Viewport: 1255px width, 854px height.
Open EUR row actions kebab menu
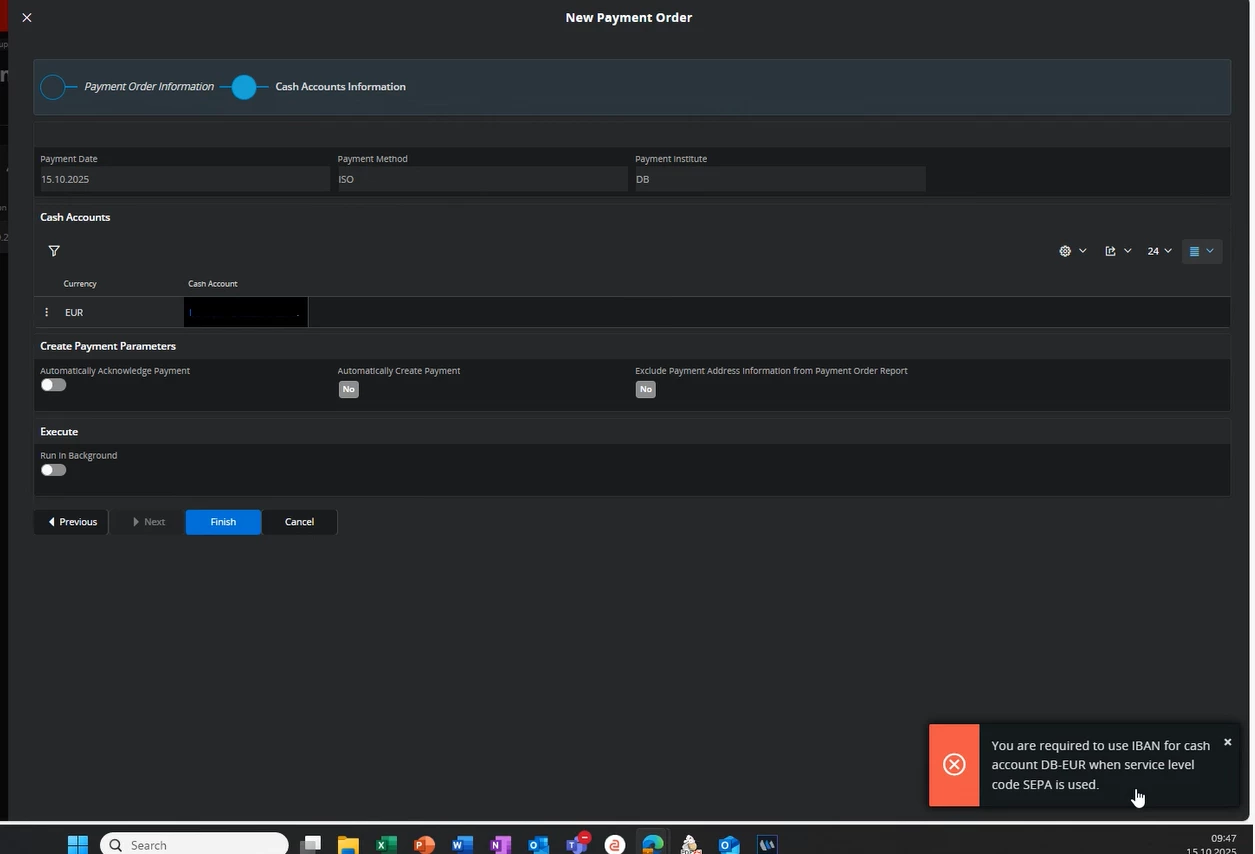[46, 312]
